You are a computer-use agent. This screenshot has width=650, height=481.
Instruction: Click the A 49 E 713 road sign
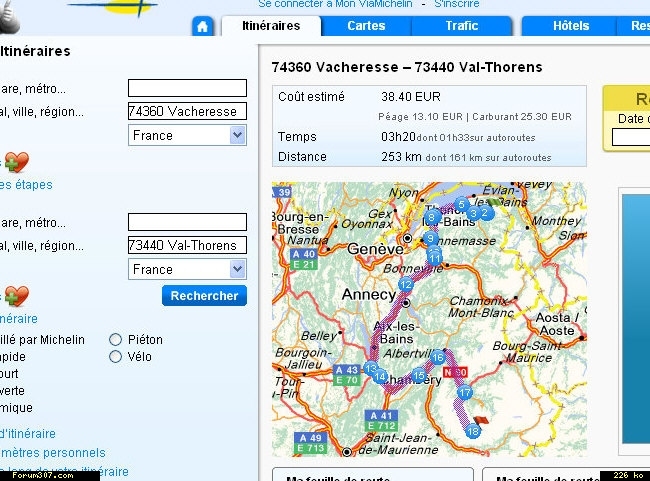(310, 442)
